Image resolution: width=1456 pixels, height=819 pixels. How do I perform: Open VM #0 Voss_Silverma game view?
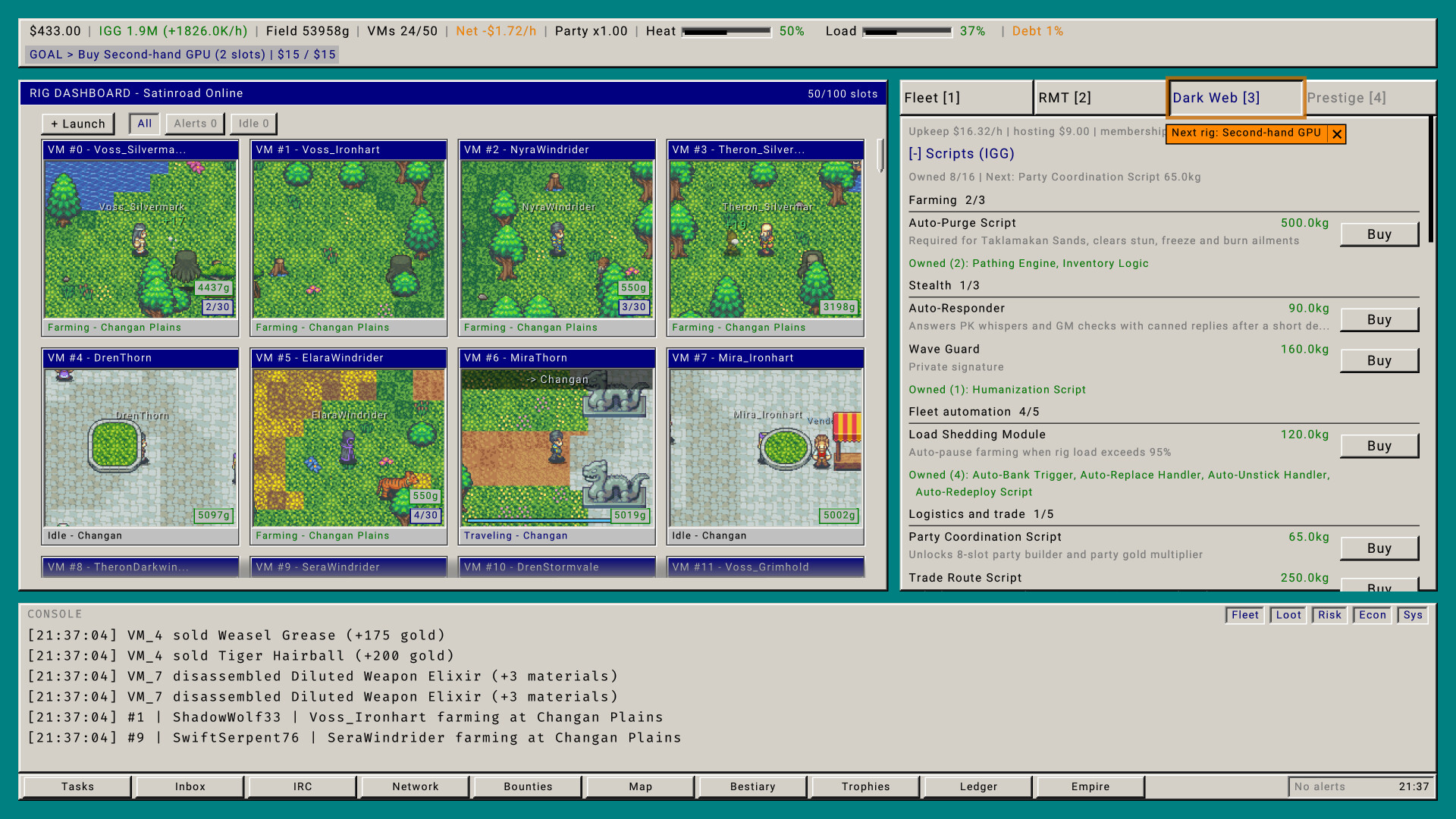click(140, 238)
